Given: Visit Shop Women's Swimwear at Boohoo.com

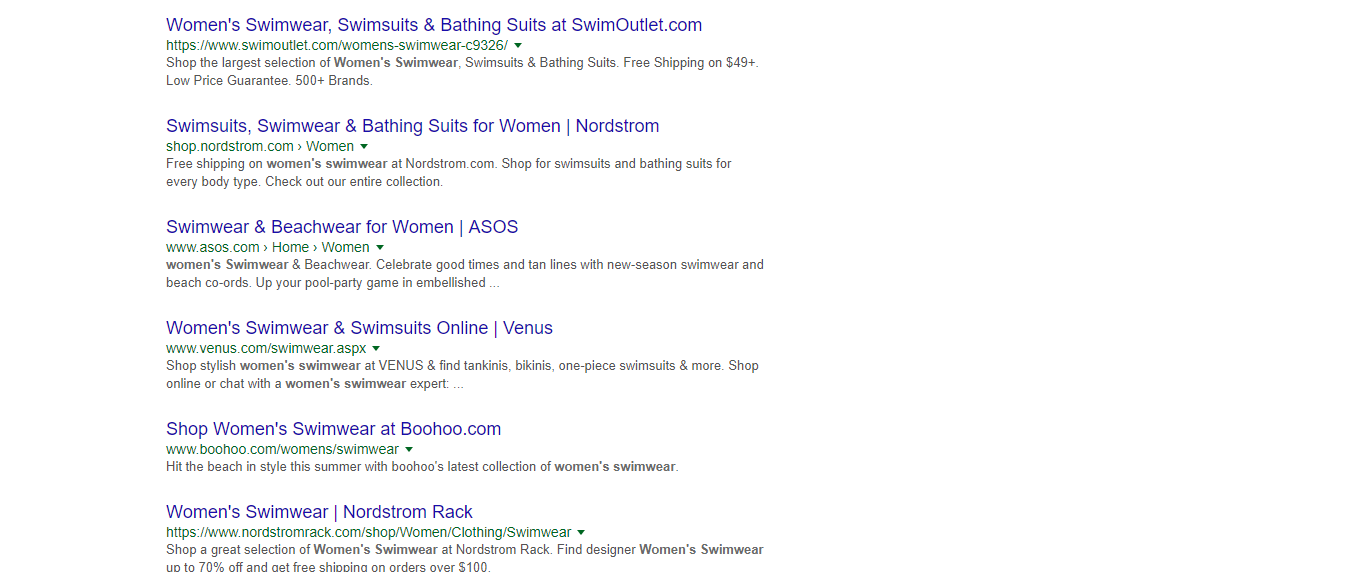Looking at the screenshot, I should (333, 429).
